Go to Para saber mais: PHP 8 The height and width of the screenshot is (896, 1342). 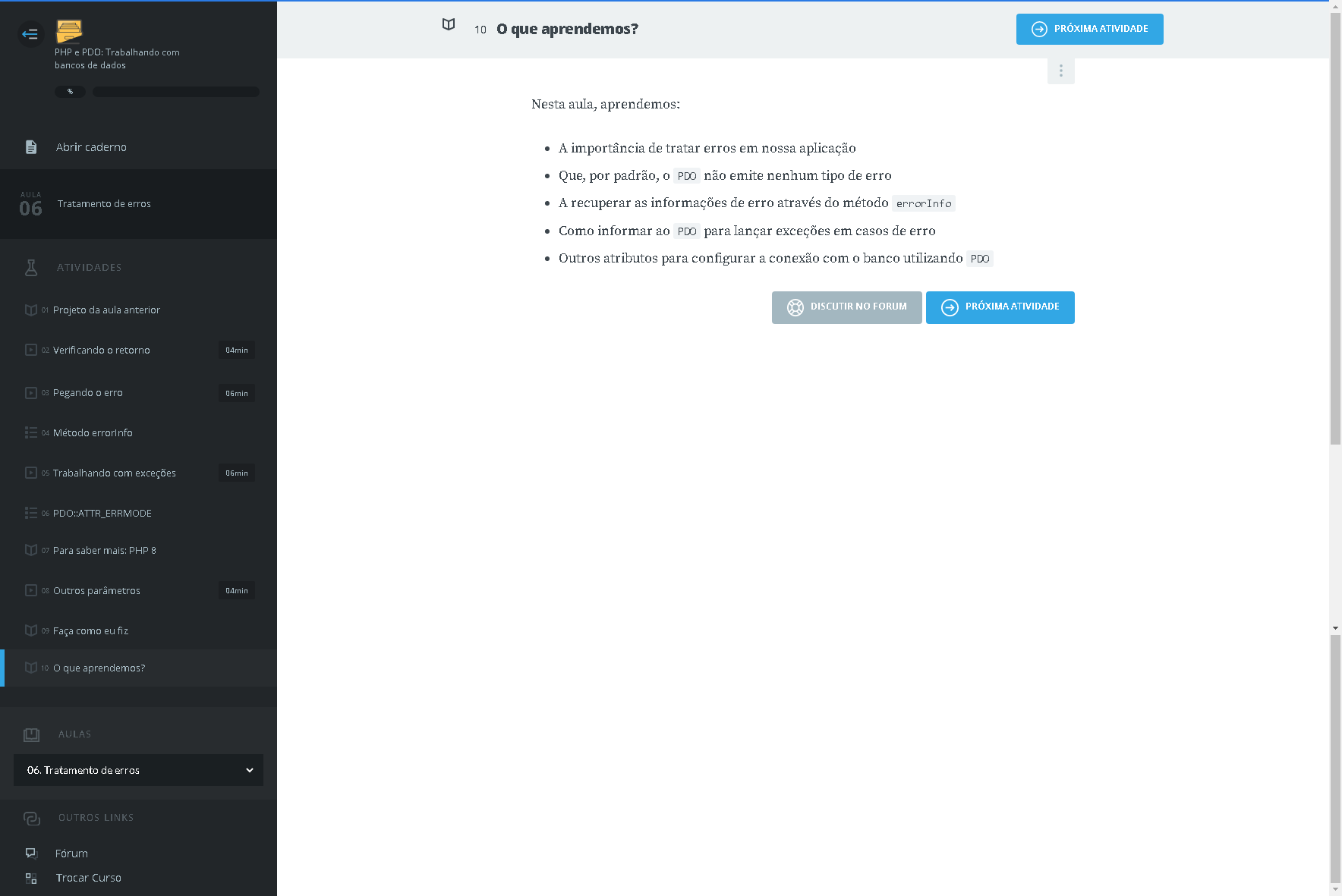pyautogui.click(x=105, y=551)
